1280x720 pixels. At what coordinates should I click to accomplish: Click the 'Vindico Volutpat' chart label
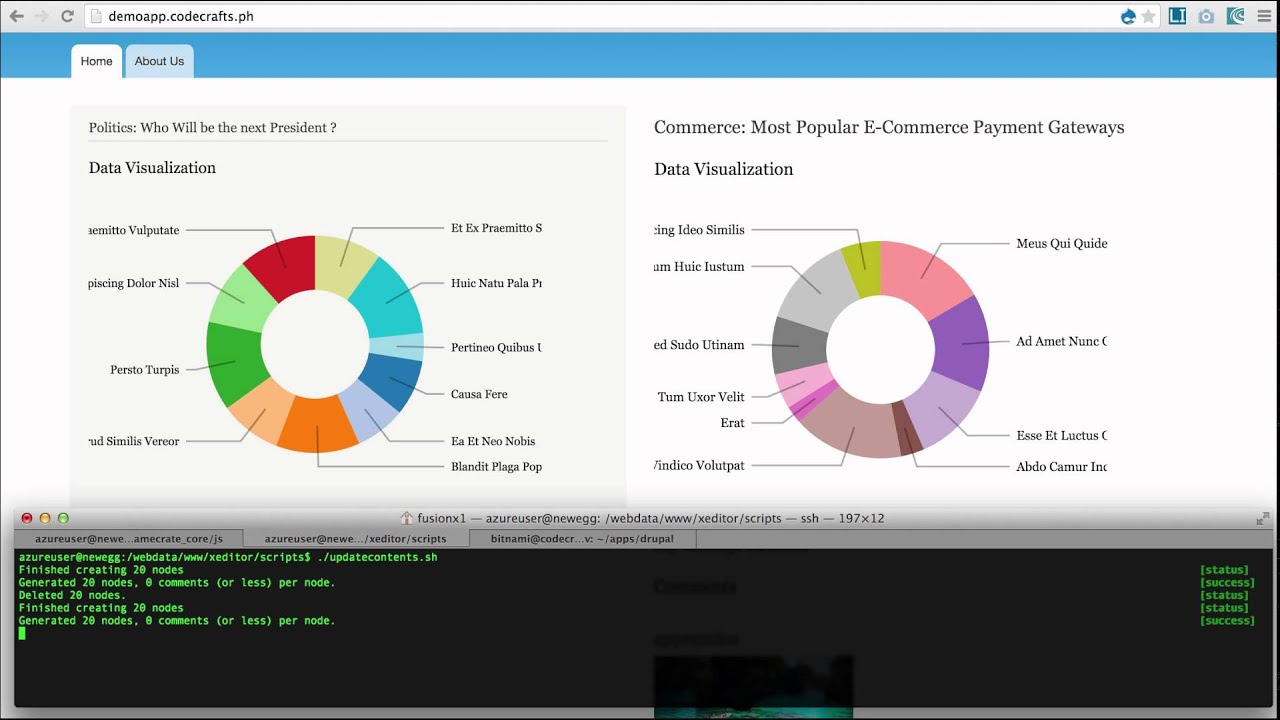point(699,465)
